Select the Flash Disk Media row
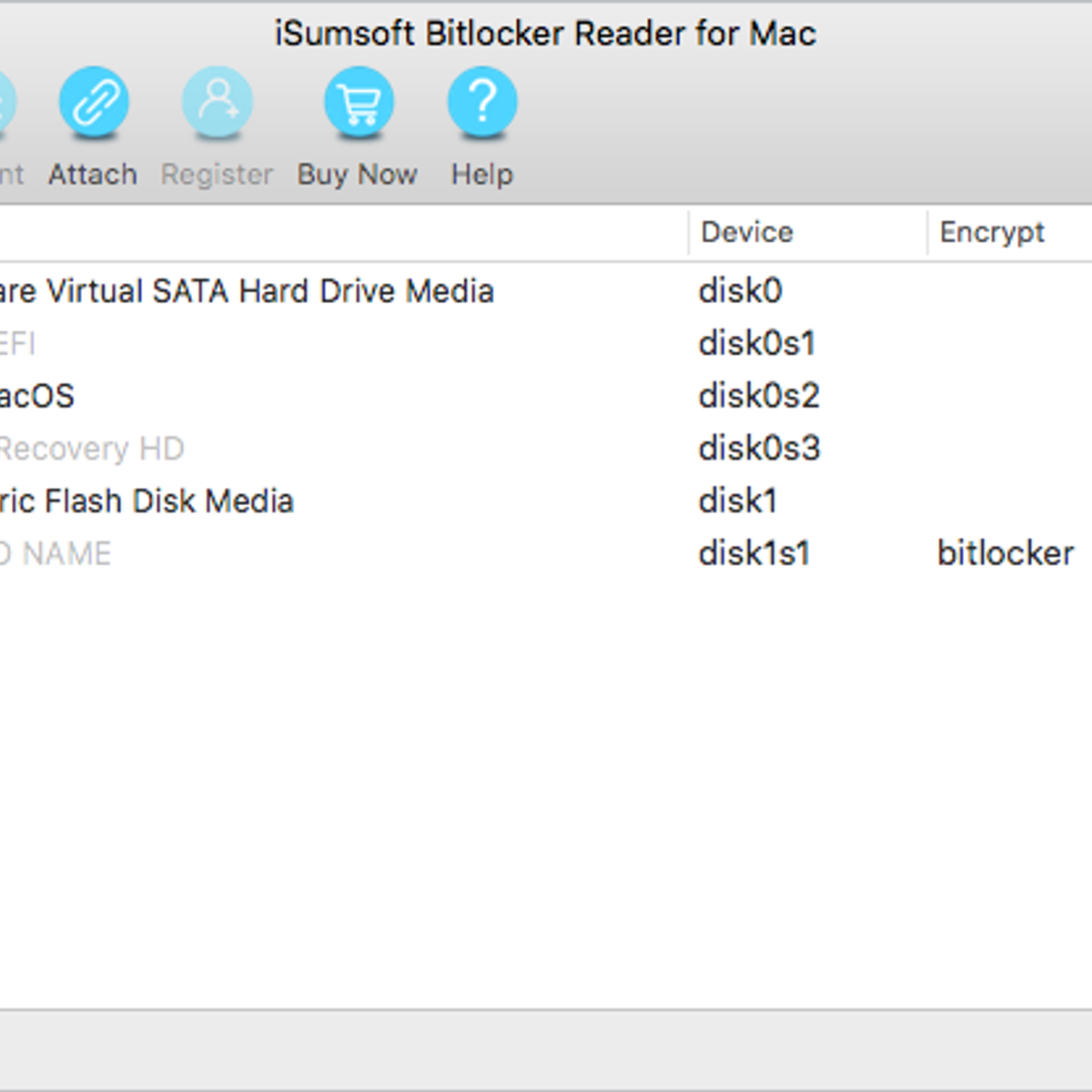This screenshot has height=1092, width=1092. pyautogui.click(x=147, y=501)
